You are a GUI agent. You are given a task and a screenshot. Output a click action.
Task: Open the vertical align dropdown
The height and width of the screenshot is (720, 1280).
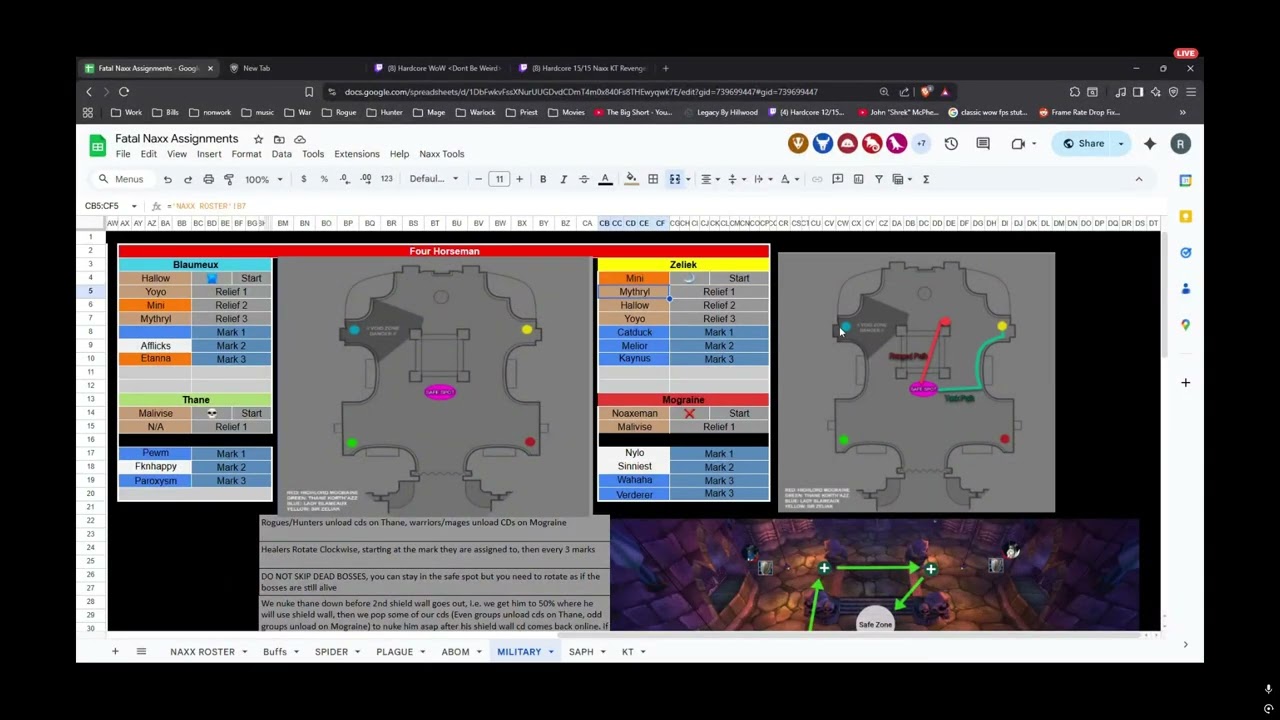[736, 179]
